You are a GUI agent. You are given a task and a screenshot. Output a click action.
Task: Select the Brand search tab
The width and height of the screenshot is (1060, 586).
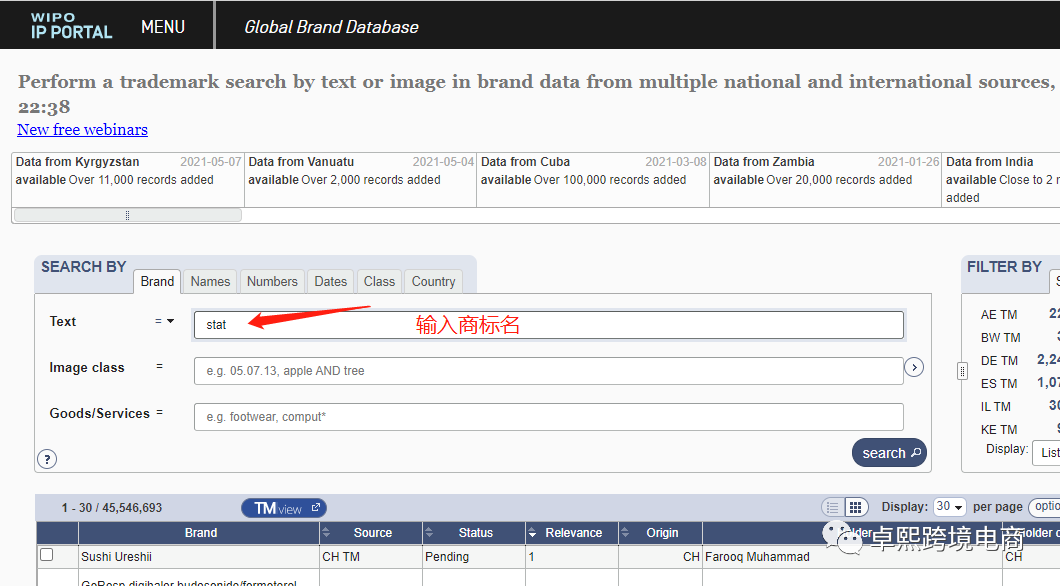(x=157, y=281)
